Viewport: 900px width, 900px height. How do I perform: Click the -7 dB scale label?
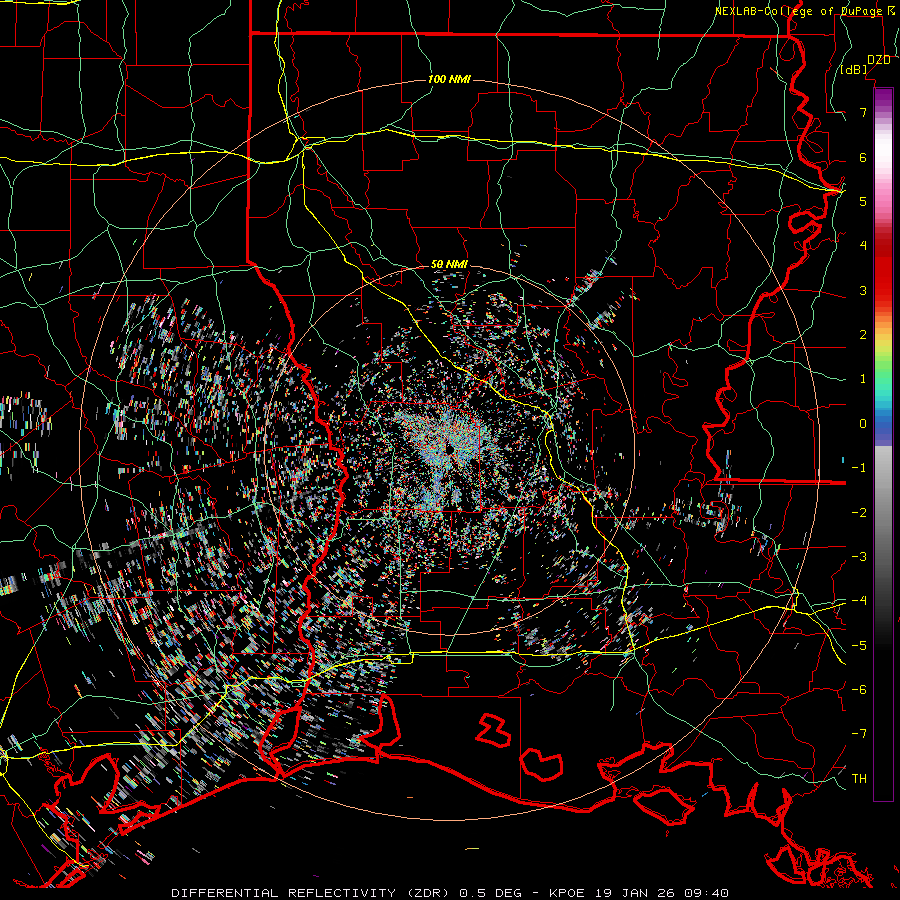click(859, 734)
